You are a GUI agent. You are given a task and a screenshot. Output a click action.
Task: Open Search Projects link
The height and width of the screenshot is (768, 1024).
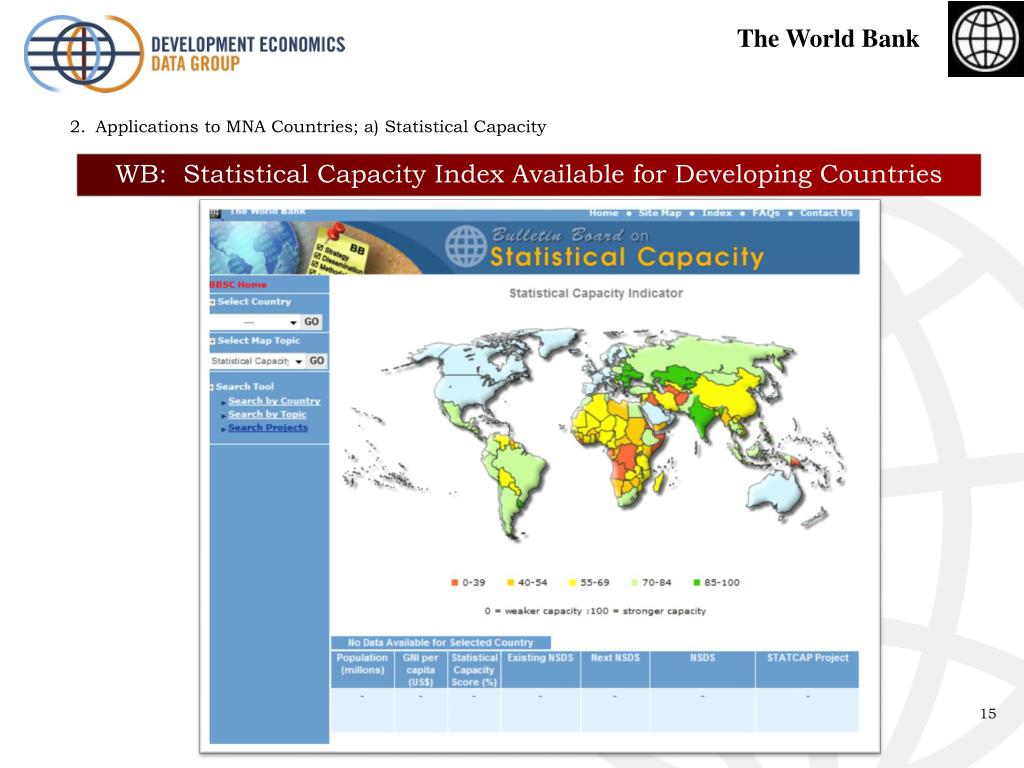268,427
